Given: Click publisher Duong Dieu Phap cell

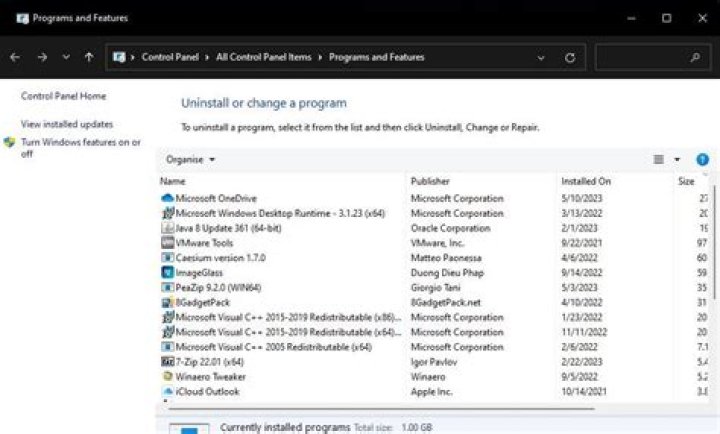Looking at the screenshot, I should (447, 273).
